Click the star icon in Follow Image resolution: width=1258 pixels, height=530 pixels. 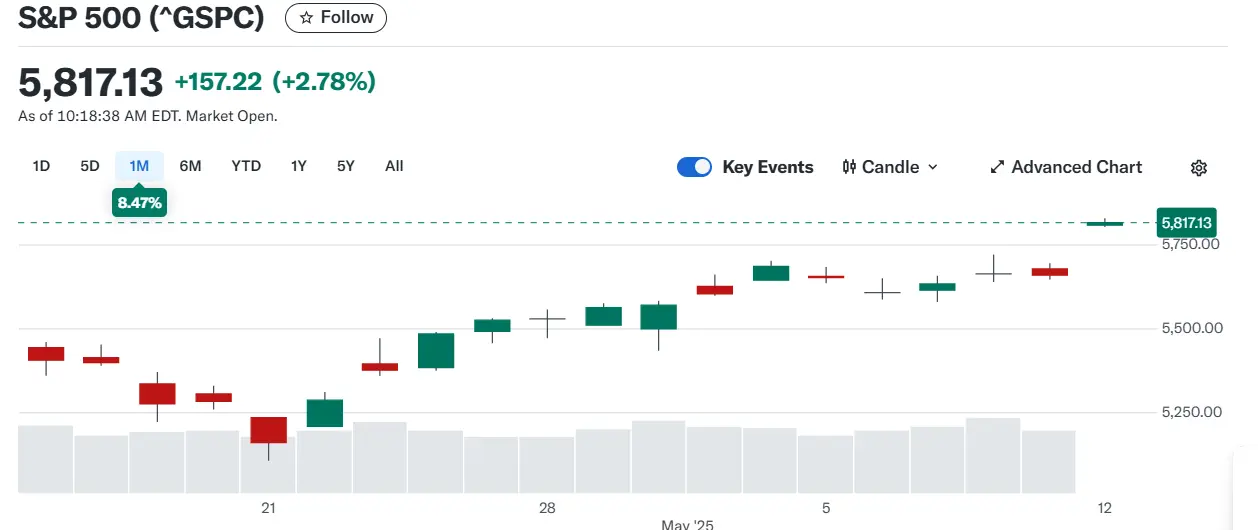[x=307, y=18]
